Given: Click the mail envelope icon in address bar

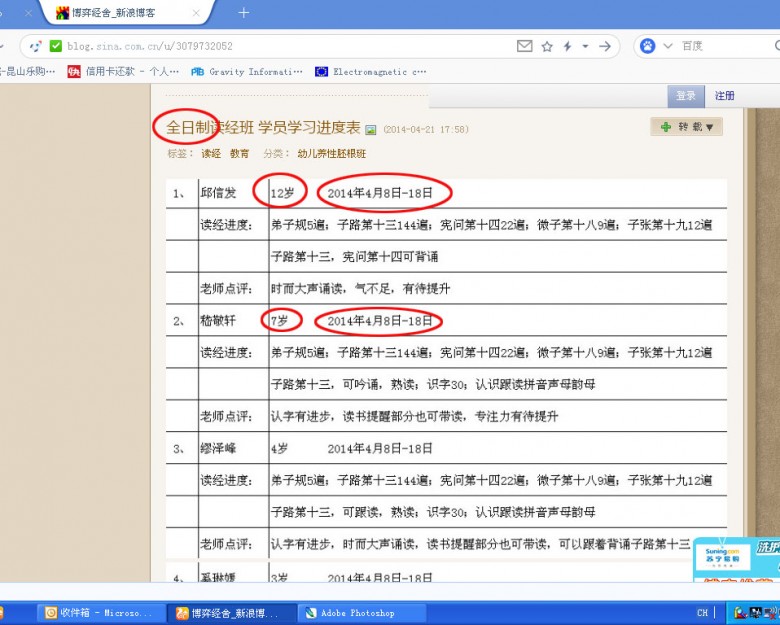Looking at the screenshot, I should pos(524,46).
